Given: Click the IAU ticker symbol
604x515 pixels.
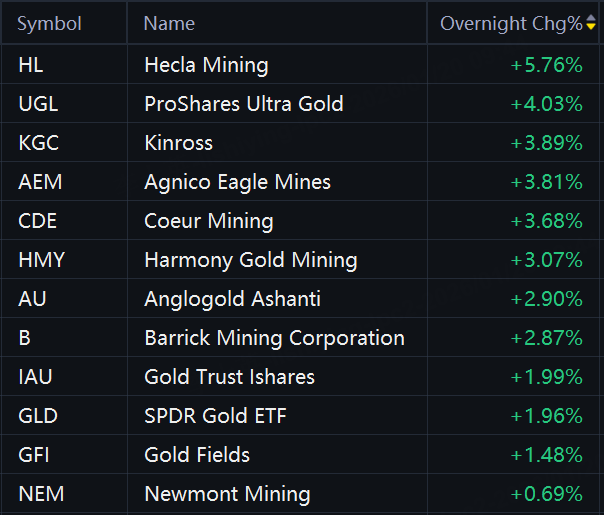Looking at the screenshot, I should [x=35, y=377].
